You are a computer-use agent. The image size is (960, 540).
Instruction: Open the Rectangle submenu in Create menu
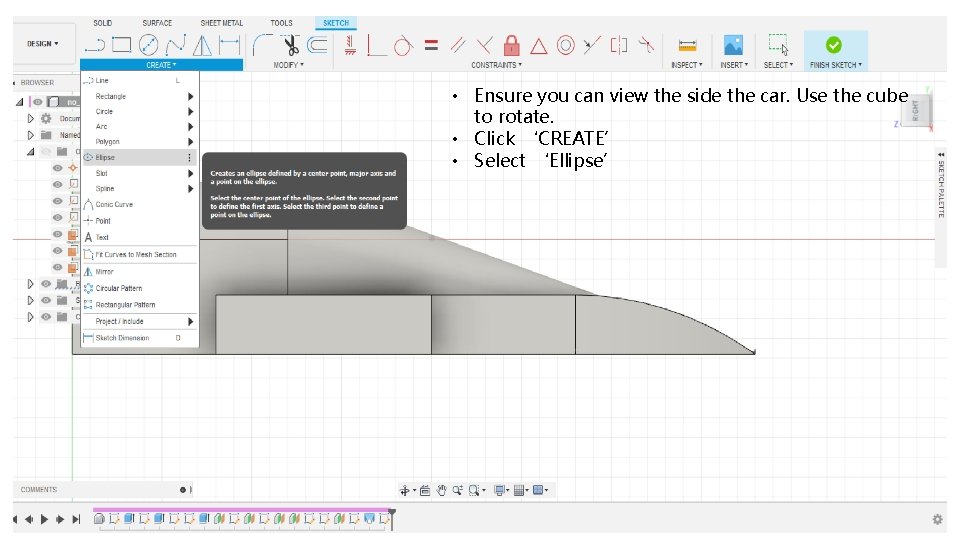coord(140,96)
